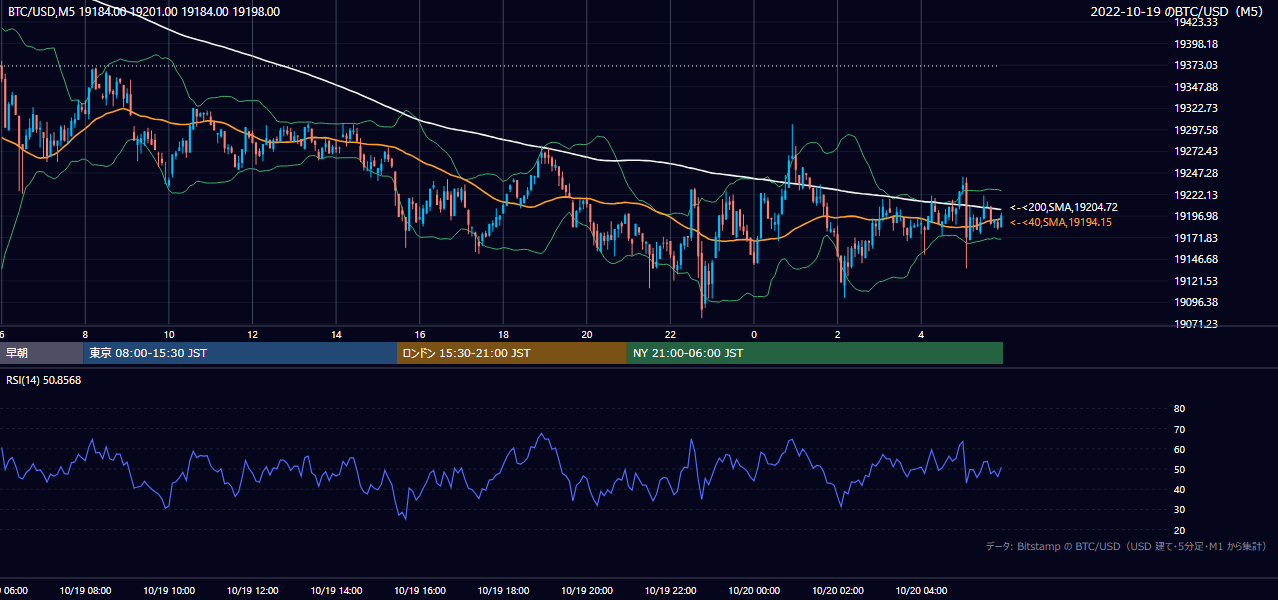Click price axis value 19096.38
The image size is (1278, 600).
tap(1195, 302)
